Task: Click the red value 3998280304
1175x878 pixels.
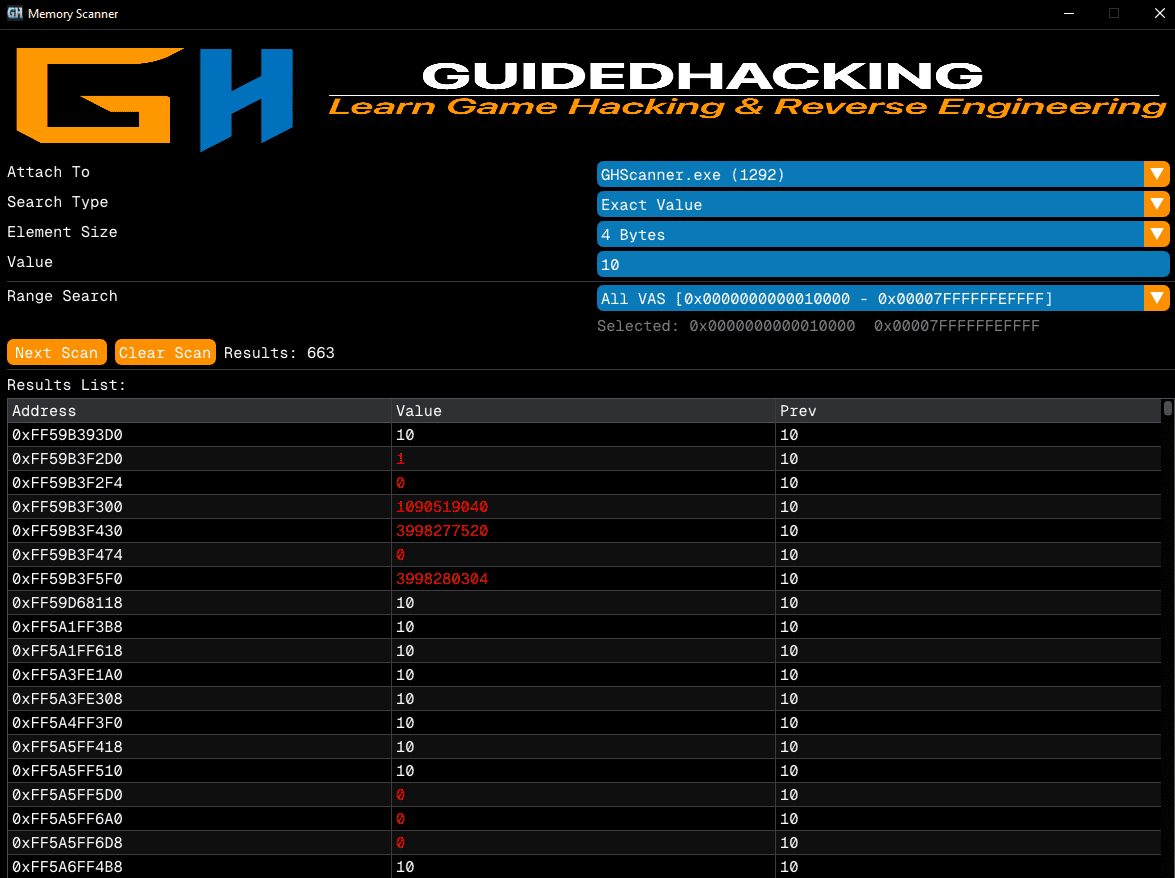Action: (x=442, y=578)
